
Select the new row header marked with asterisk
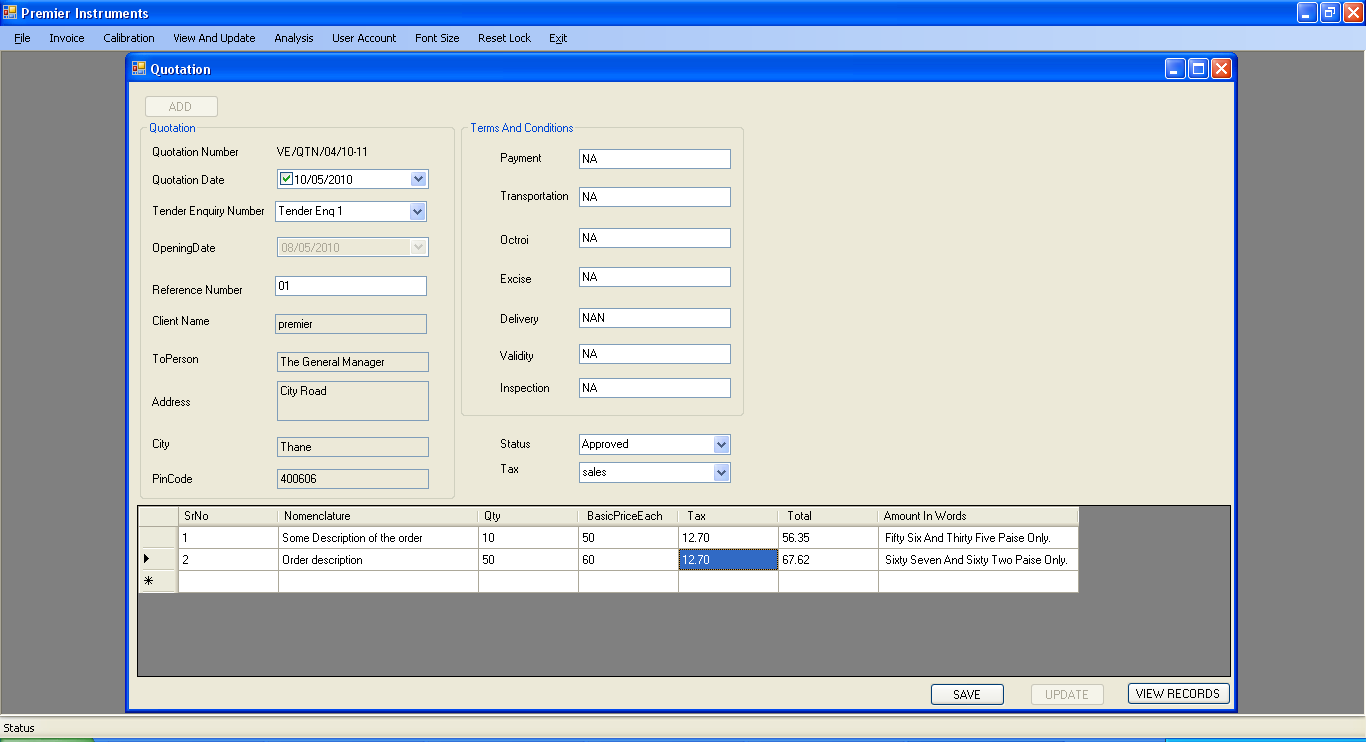(x=158, y=582)
